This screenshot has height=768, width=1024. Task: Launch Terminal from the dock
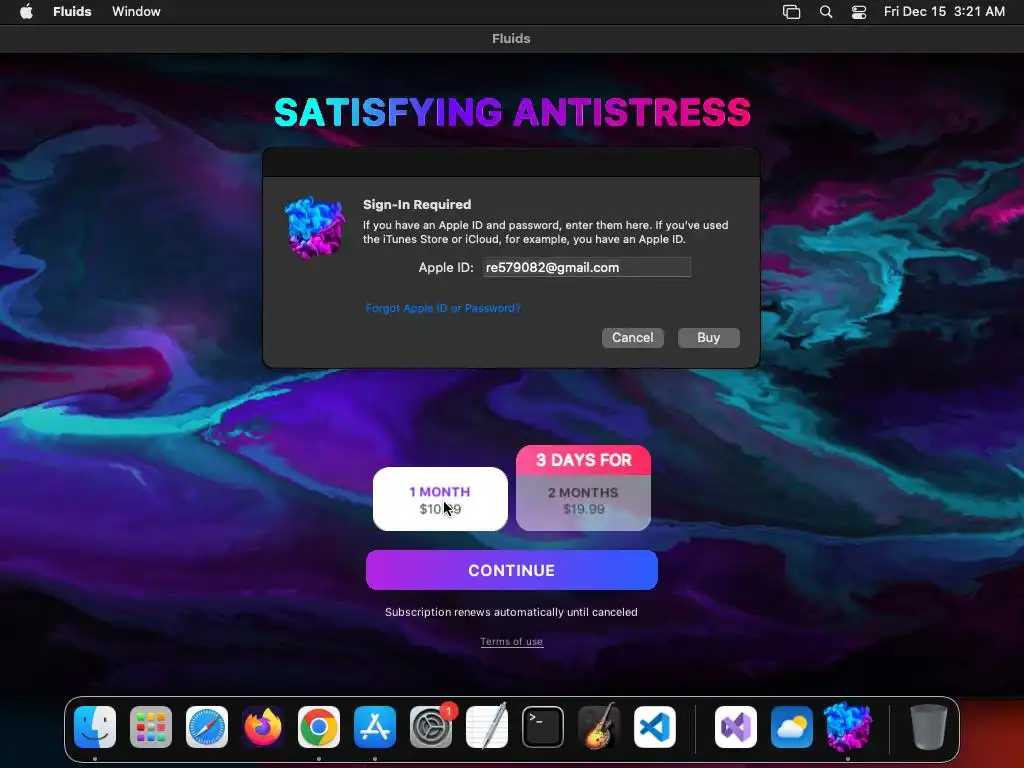pos(543,727)
